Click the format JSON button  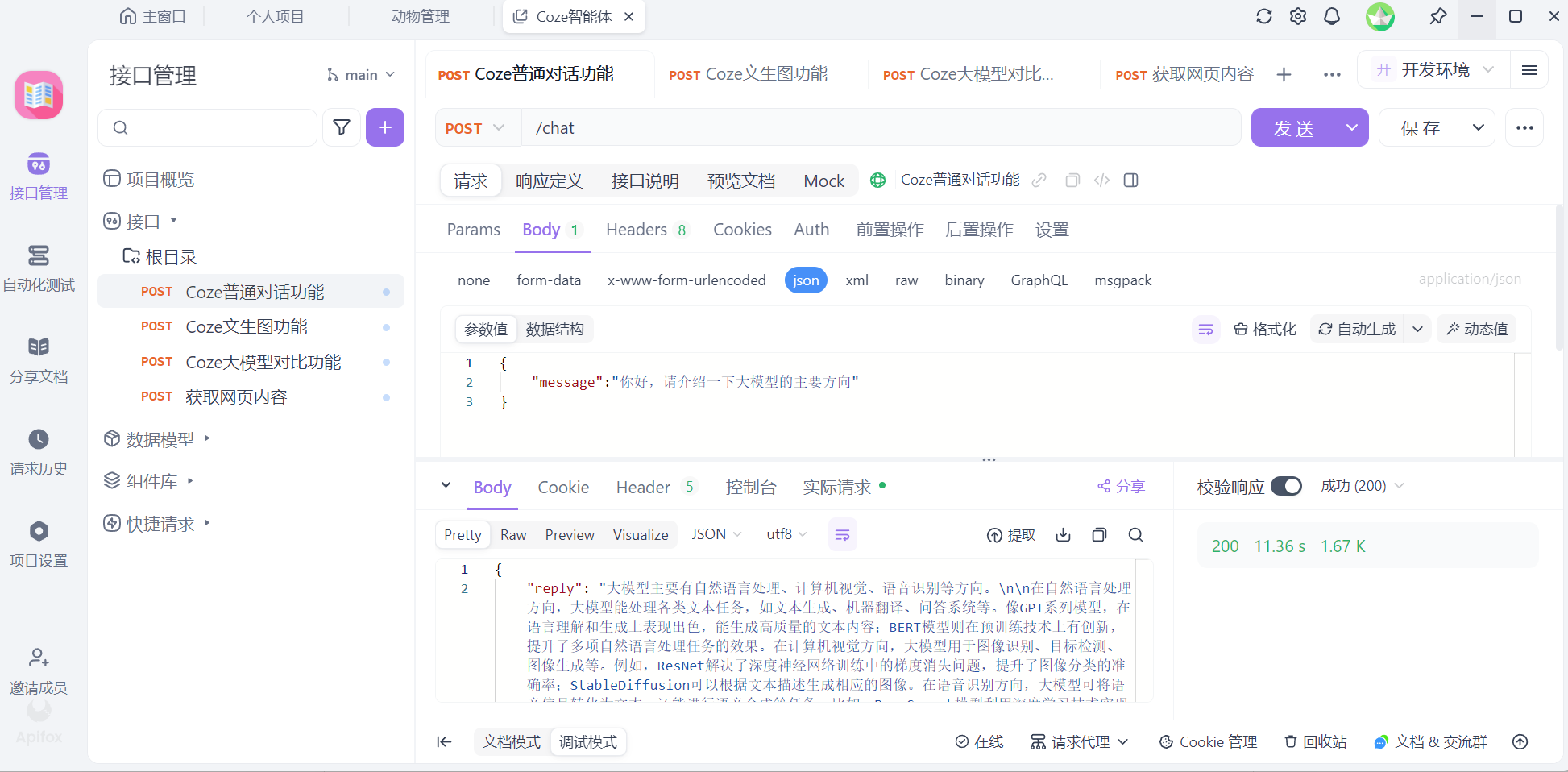(x=1265, y=329)
